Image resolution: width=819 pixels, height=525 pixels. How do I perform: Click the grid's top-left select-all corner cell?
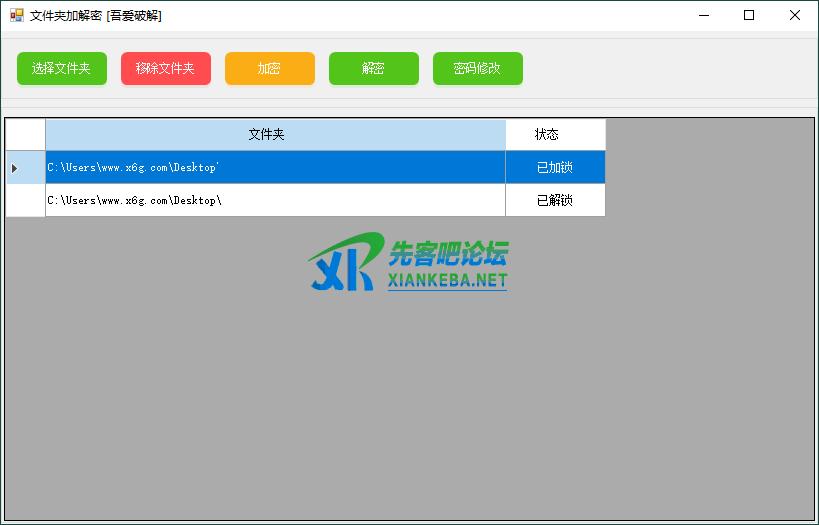pyautogui.click(x=25, y=134)
